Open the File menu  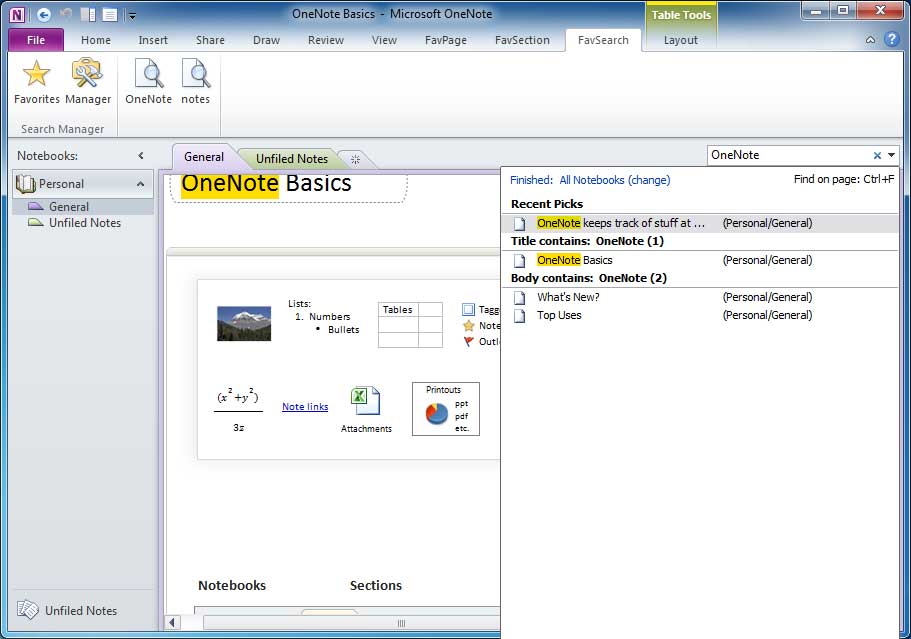[x=36, y=40]
